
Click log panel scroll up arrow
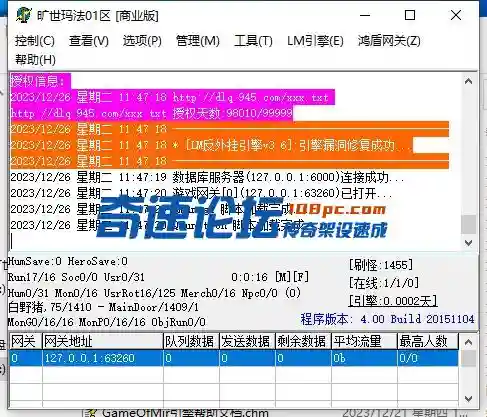click(x=468, y=81)
